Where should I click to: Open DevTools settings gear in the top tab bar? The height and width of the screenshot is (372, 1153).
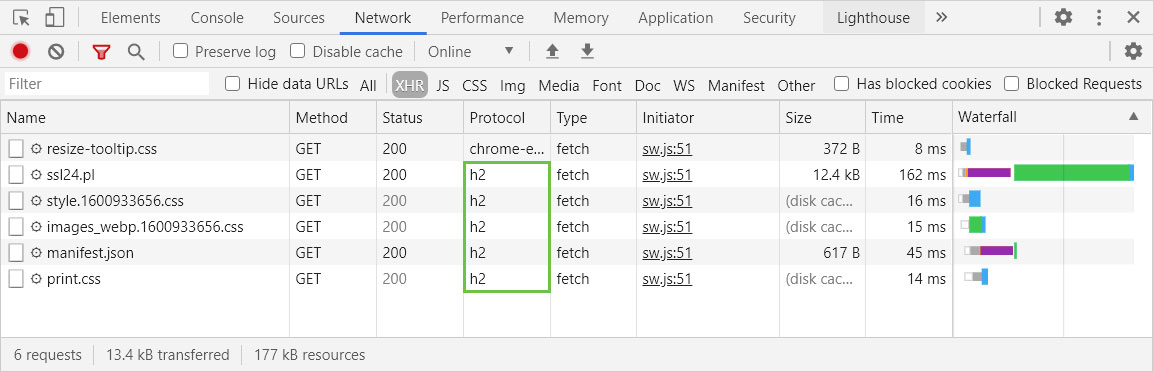click(x=1063, y=18)
